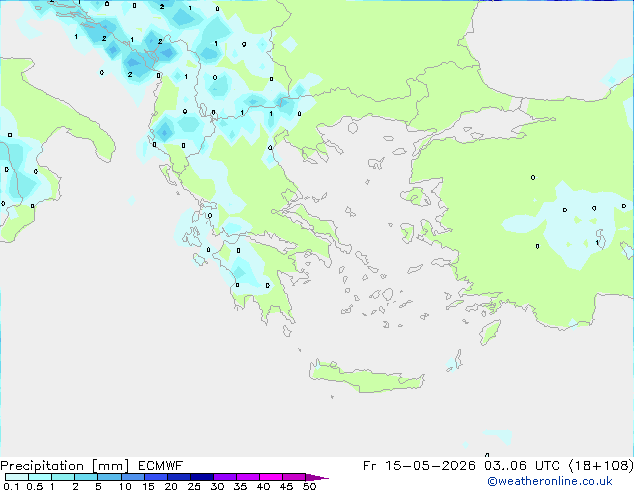Click the legend value '0.1'

(11, 486)
